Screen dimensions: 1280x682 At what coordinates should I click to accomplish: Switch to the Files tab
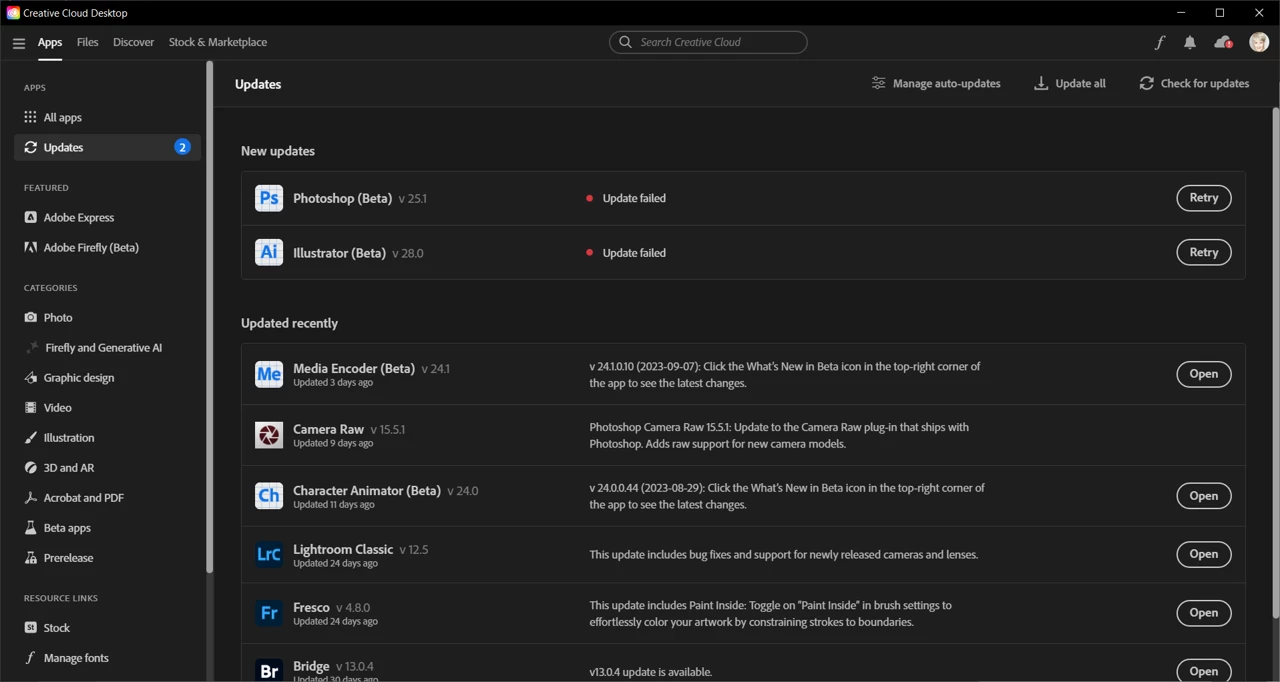point(88,42)
